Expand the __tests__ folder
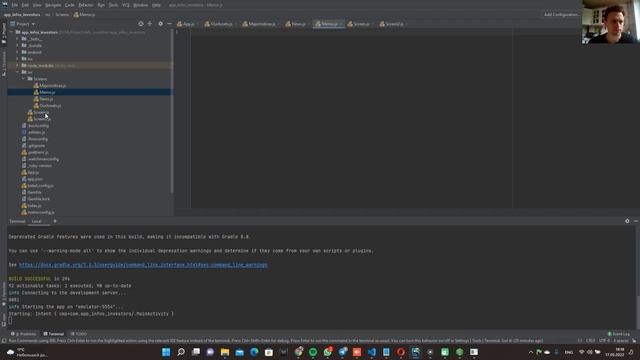 (17, 39)
